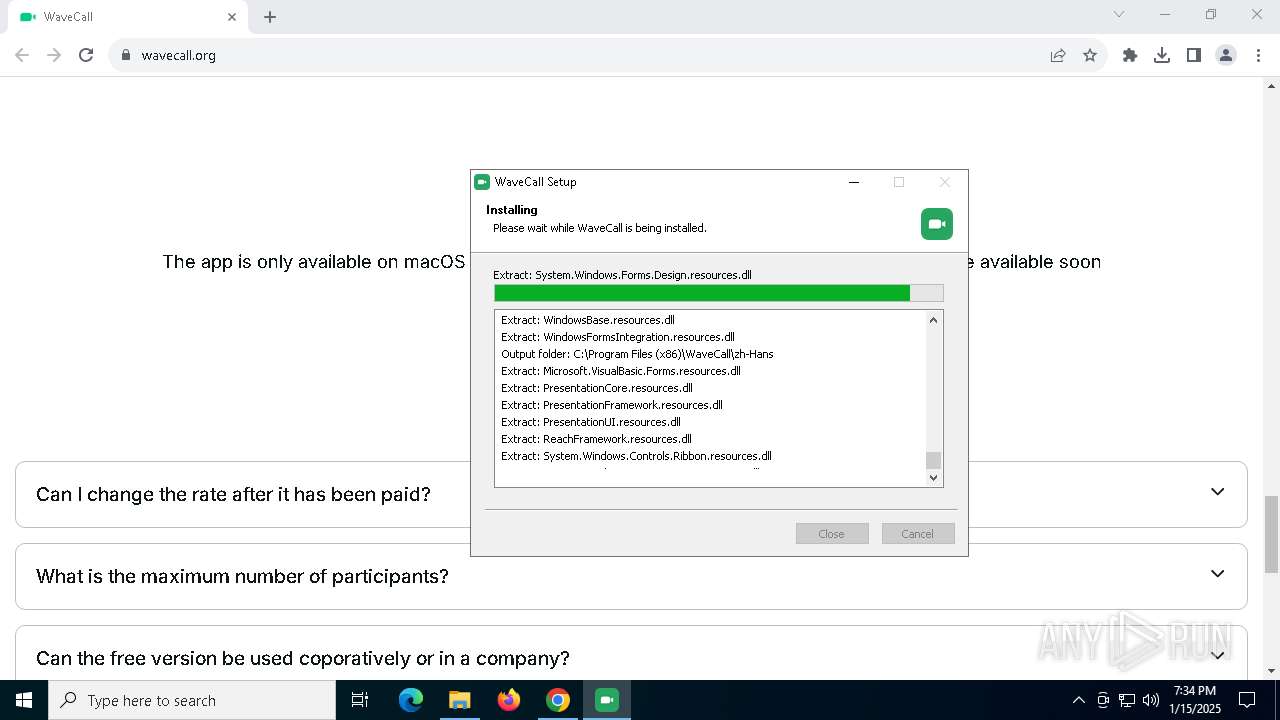The image size is (1280, 720).
Task: Select 'System.Windows.Controls.Ribbon.resources.dll' log line
Action: 636,456
